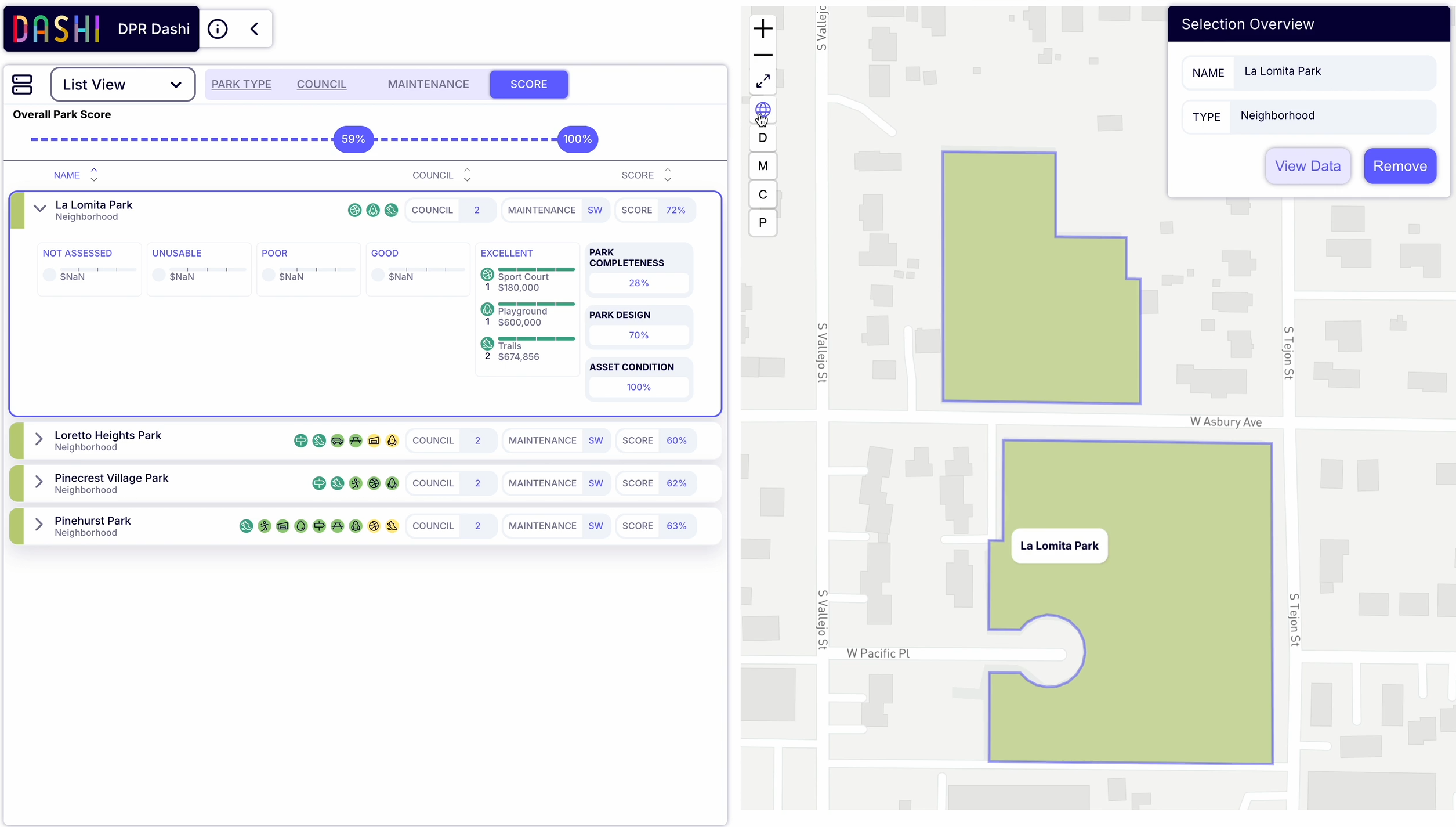The image size is (1456, 827).
Task: Zoom out with the minus map button
Action: click(x=763, y=55)
